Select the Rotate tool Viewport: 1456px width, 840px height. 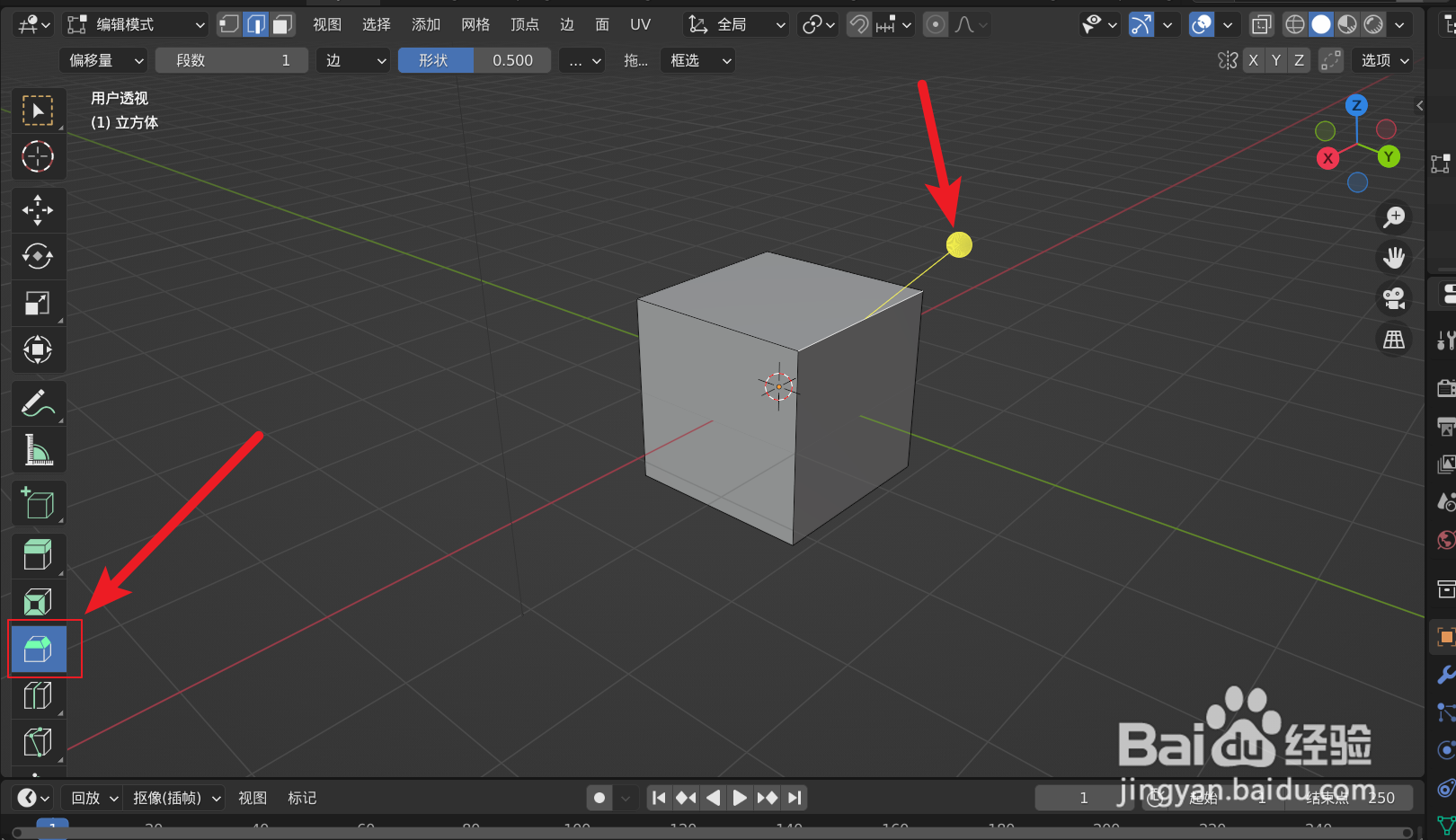click(x=38, y=257)
